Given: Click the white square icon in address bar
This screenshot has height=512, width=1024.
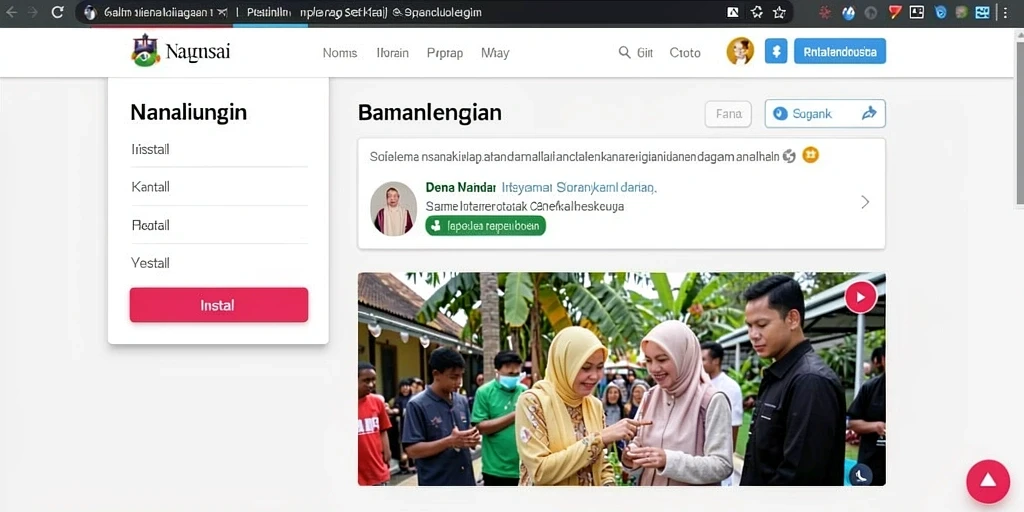Looking at the screenshot, I should click(733, 12).
